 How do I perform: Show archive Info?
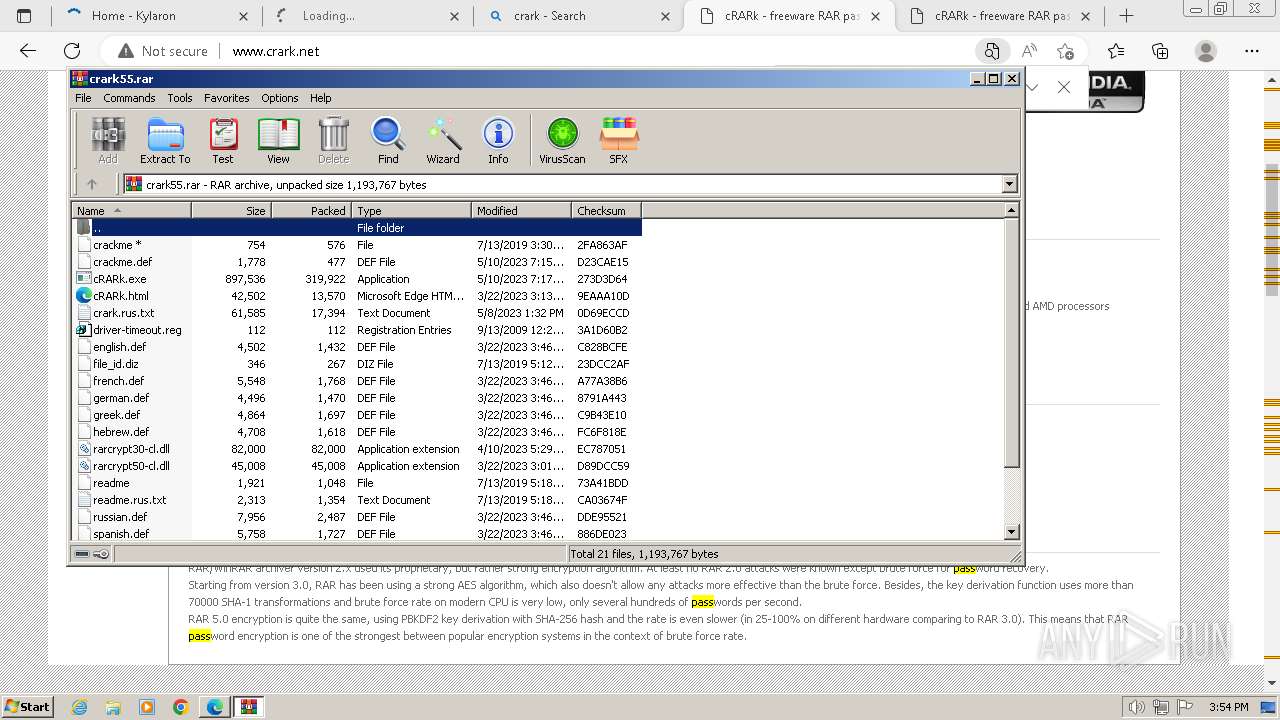click(498, 140)
